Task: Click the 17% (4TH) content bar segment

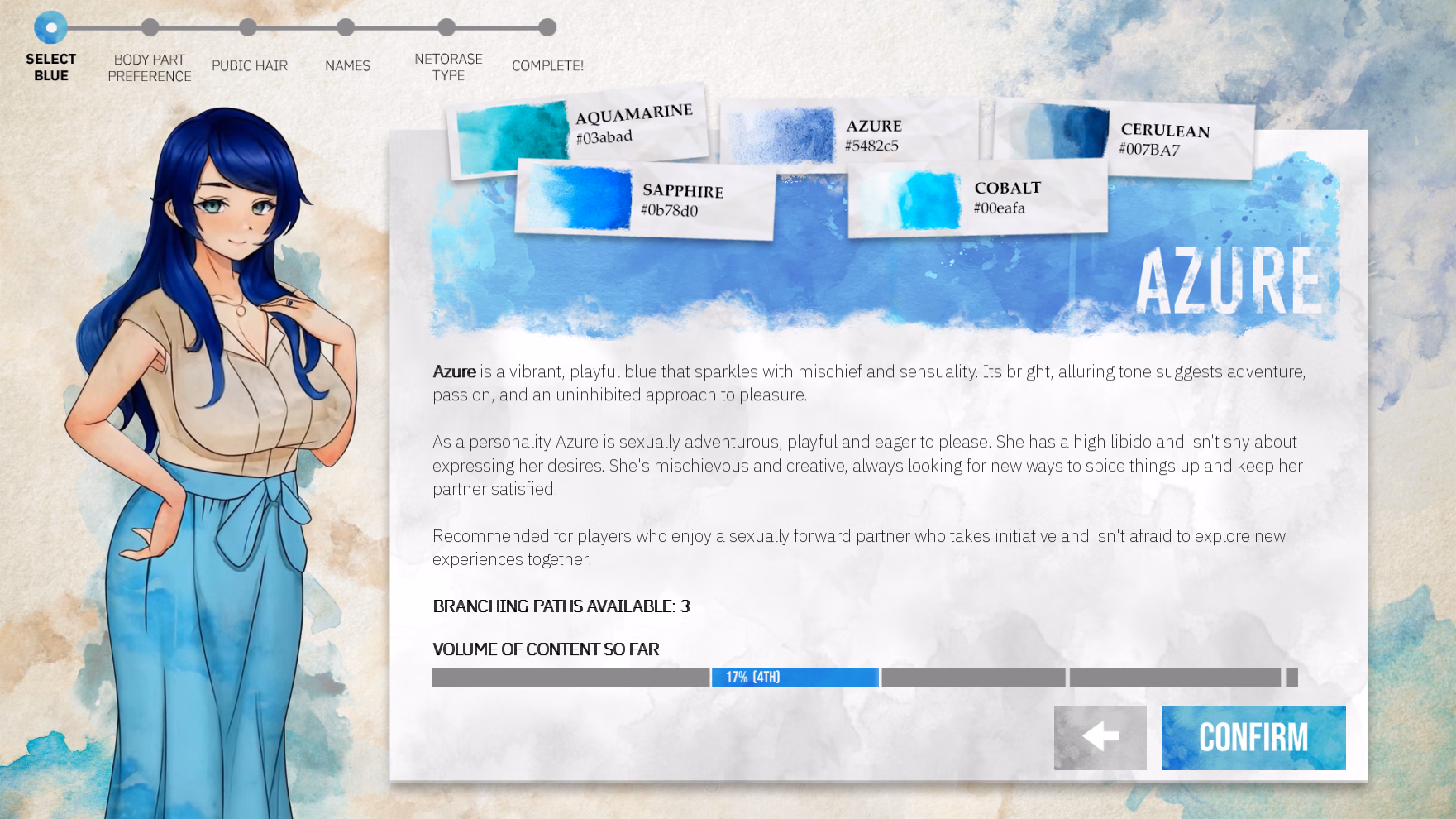Action: coord(795,678)
